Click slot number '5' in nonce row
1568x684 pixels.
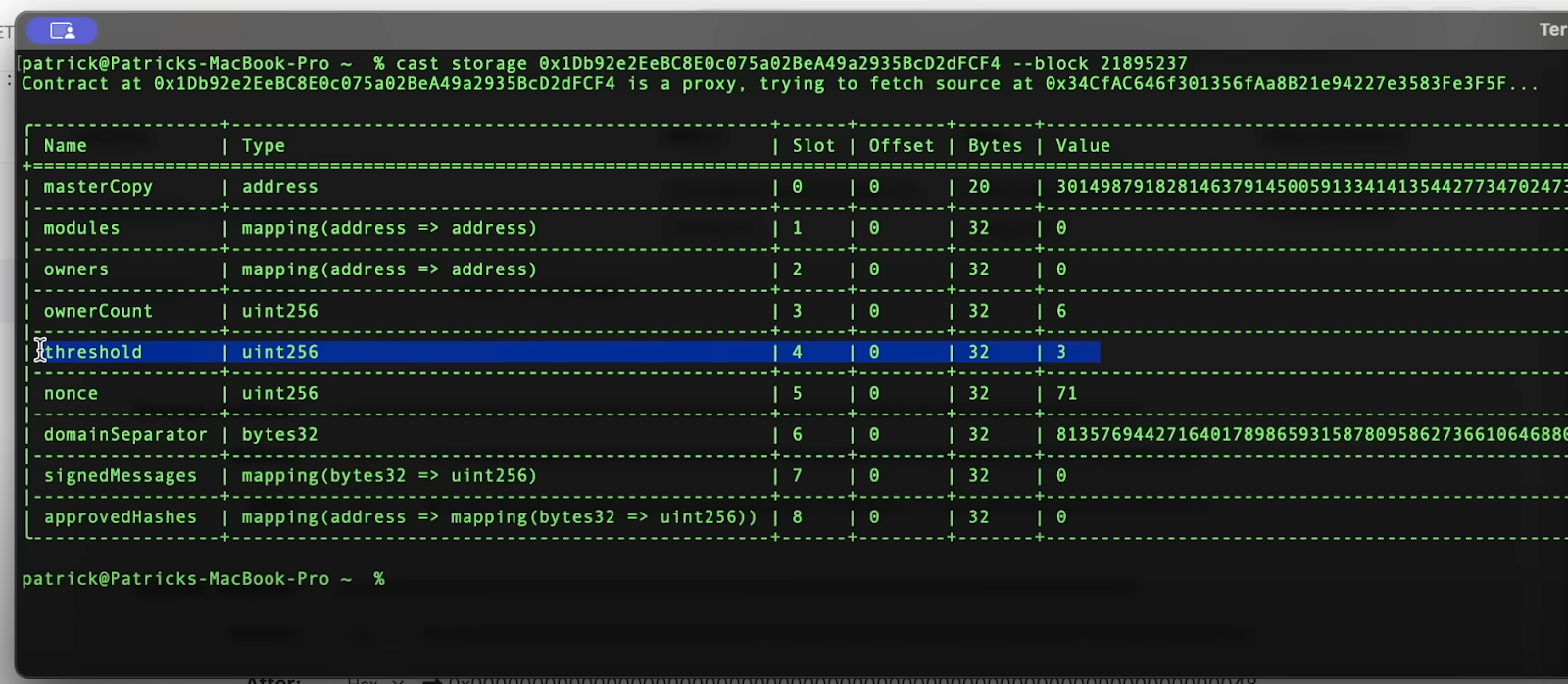pyautogui.click(x=798, y=393)
